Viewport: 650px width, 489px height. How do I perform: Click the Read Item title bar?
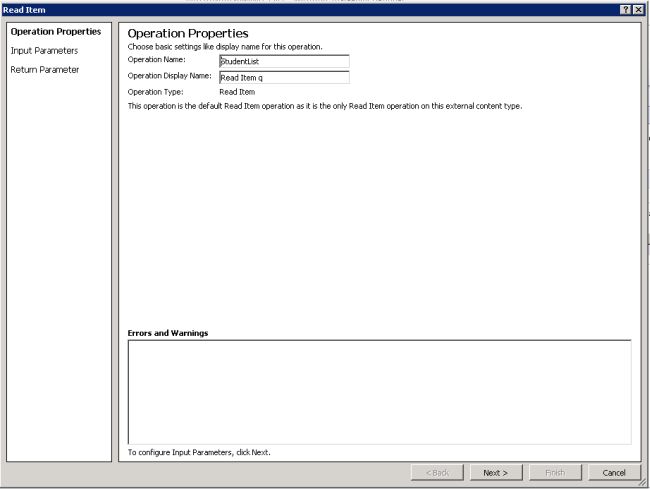(311, 10)
